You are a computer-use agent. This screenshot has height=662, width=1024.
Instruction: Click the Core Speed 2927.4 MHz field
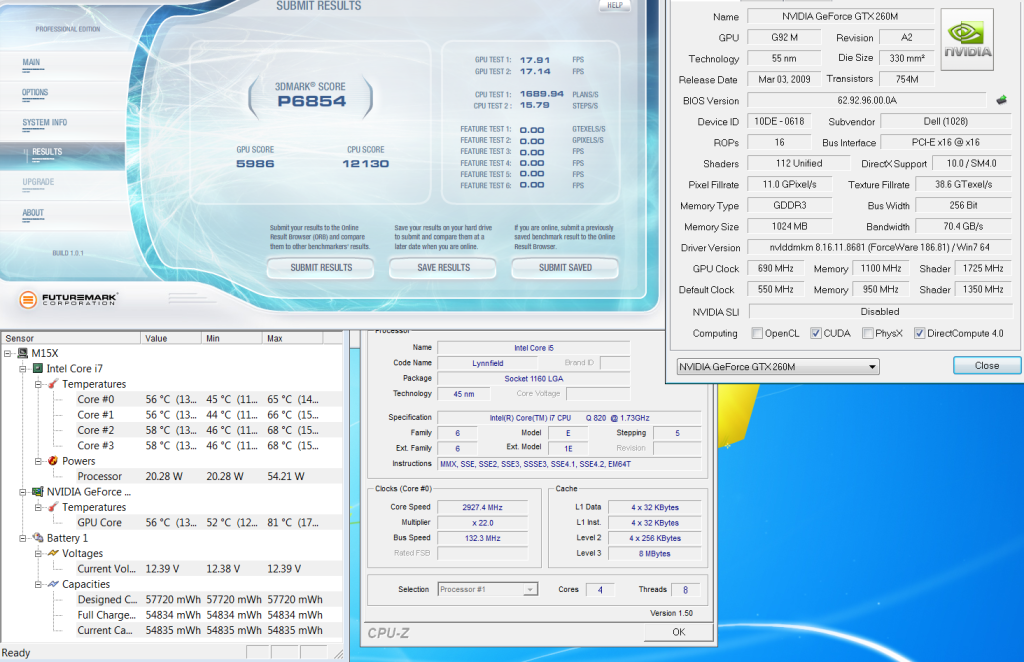click(x=483, y=507)
